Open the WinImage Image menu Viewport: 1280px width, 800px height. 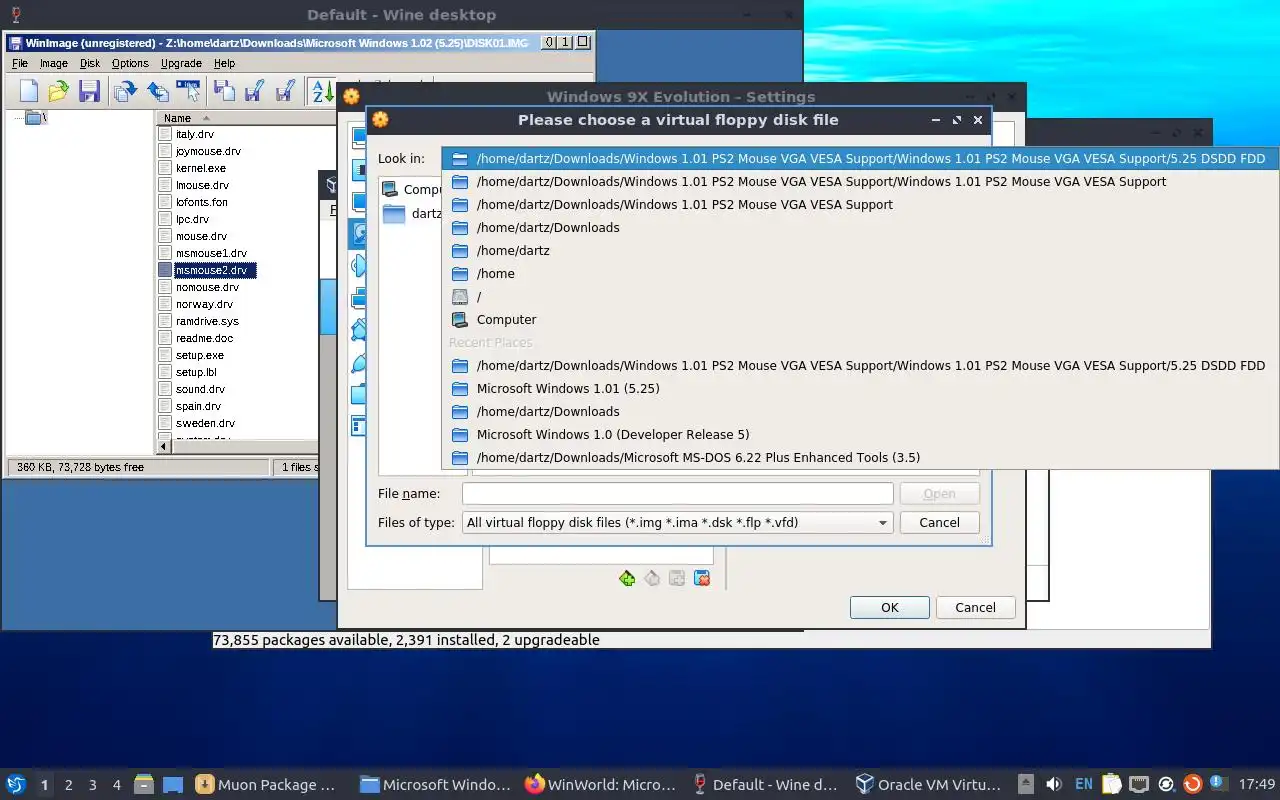point(54,63)
